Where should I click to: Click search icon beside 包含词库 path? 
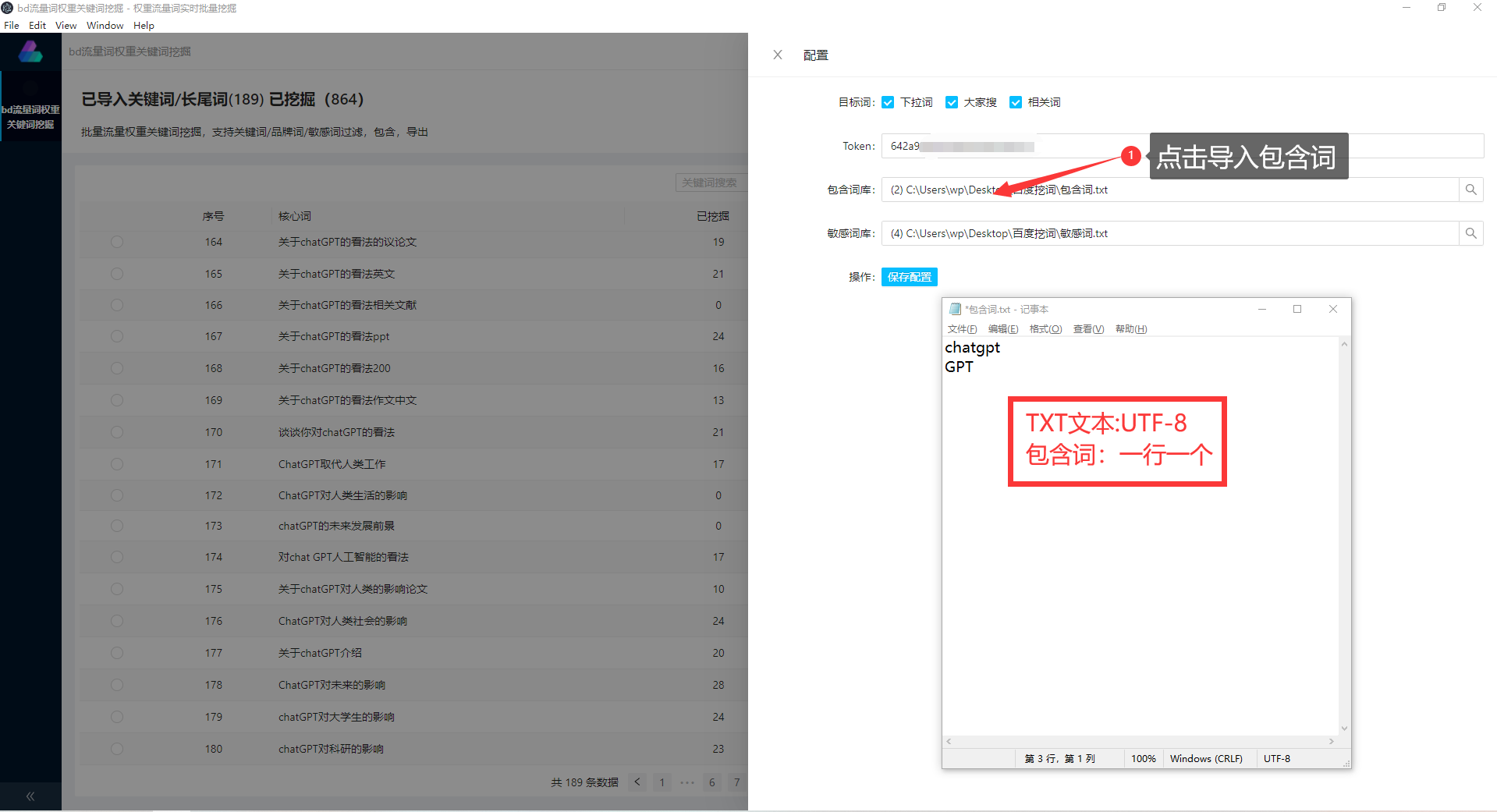tap(1470, 190)
